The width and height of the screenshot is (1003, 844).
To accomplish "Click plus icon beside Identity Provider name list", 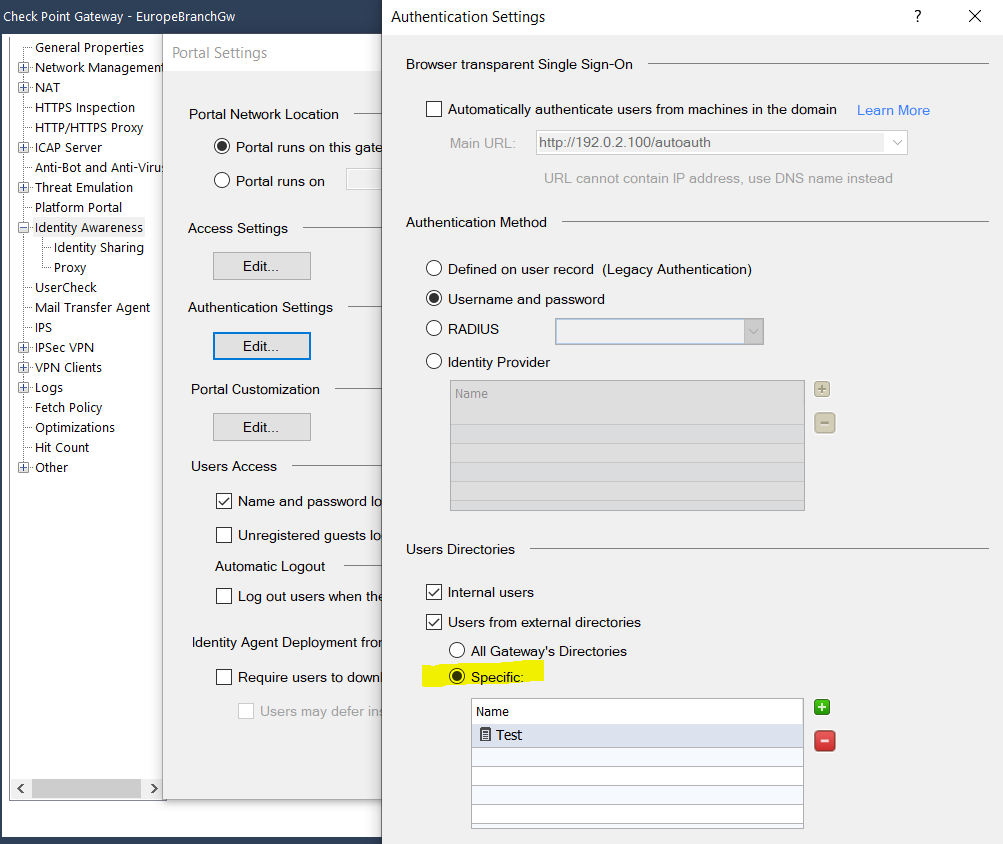I will pyautogui.click(x=821, y=388).
